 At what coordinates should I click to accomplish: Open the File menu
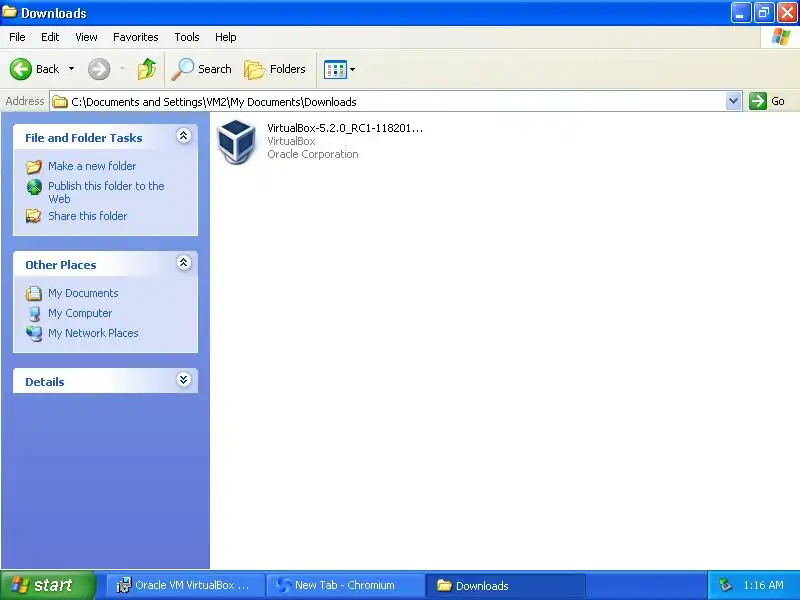tap(17, 37)
